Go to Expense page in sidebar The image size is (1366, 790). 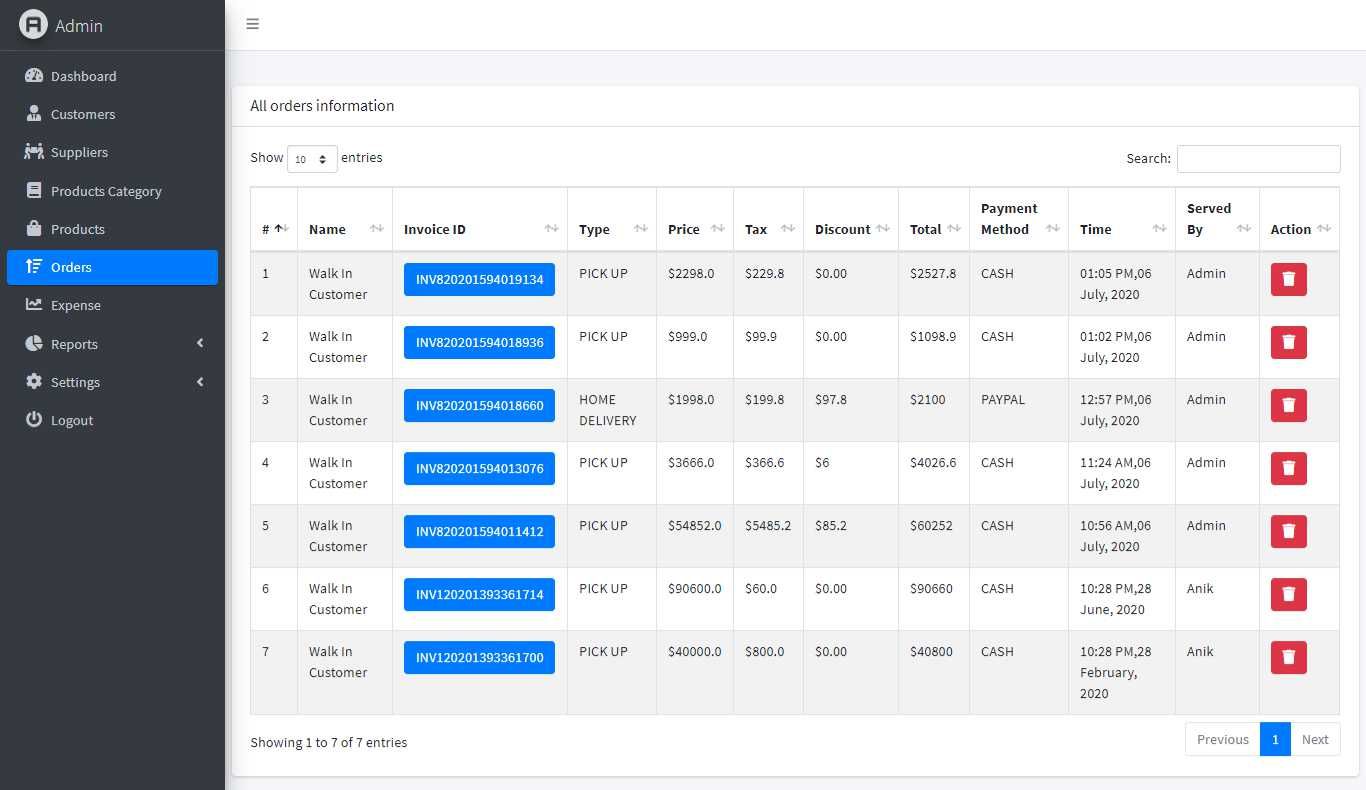pyautogui.click(x=76, y=305)
